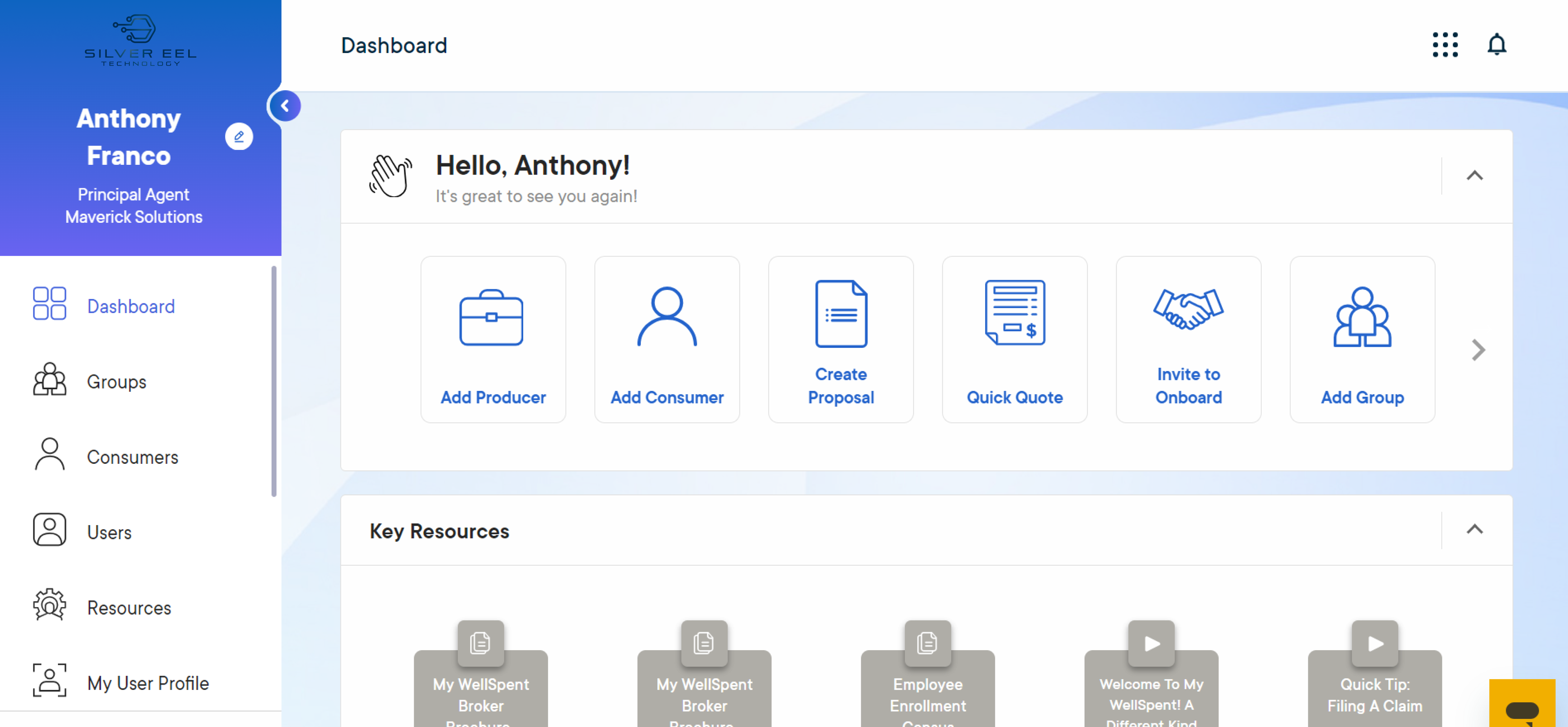
Task: Click the Add Consumer person icon
Action: pyautogui.click(x=667, y=317)
